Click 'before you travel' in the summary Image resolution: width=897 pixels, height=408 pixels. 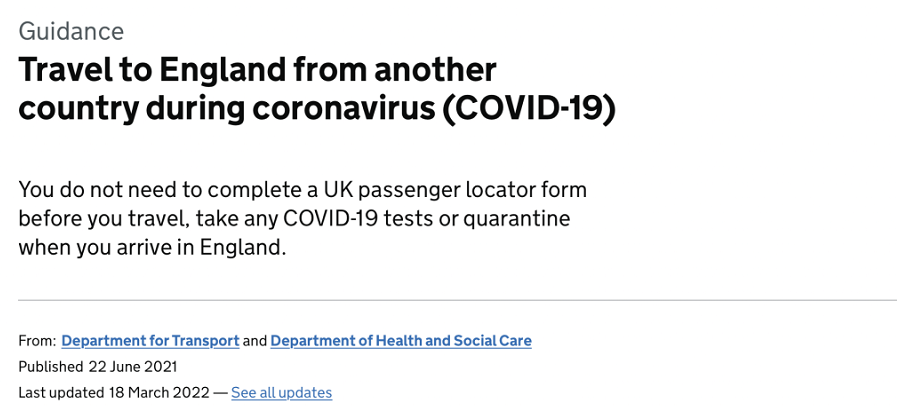click(89, 220)
